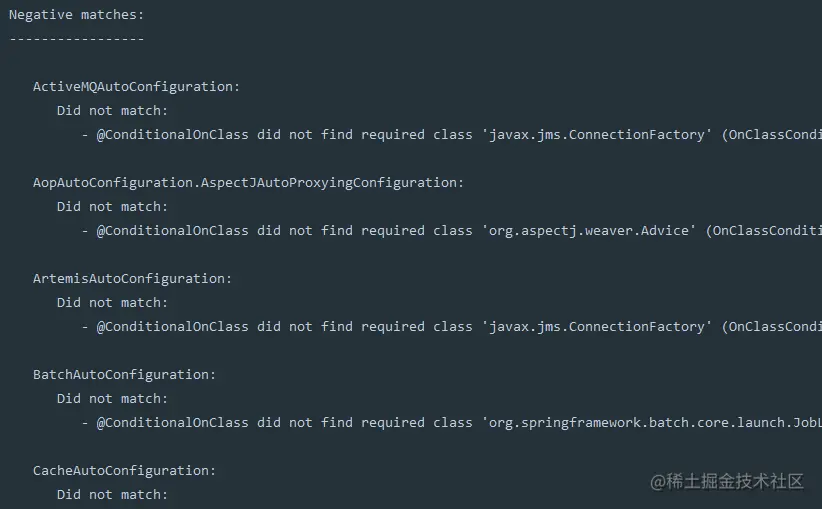Click '@ConditionalOnClass' in the BatchAutoConfiguration line
The width and height of the screenshot is (822, 509).
coord(172,423)
